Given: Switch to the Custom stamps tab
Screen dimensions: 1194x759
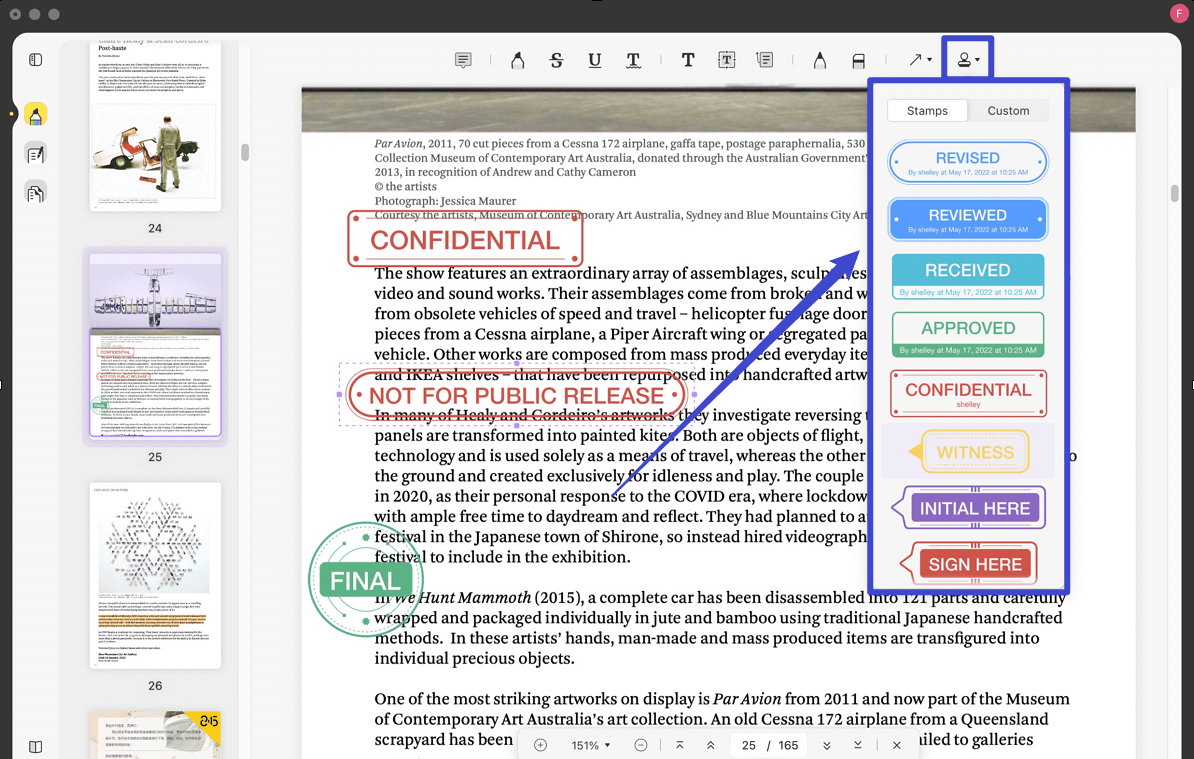Looking at the screenshot, I should tap(1008, 111).
